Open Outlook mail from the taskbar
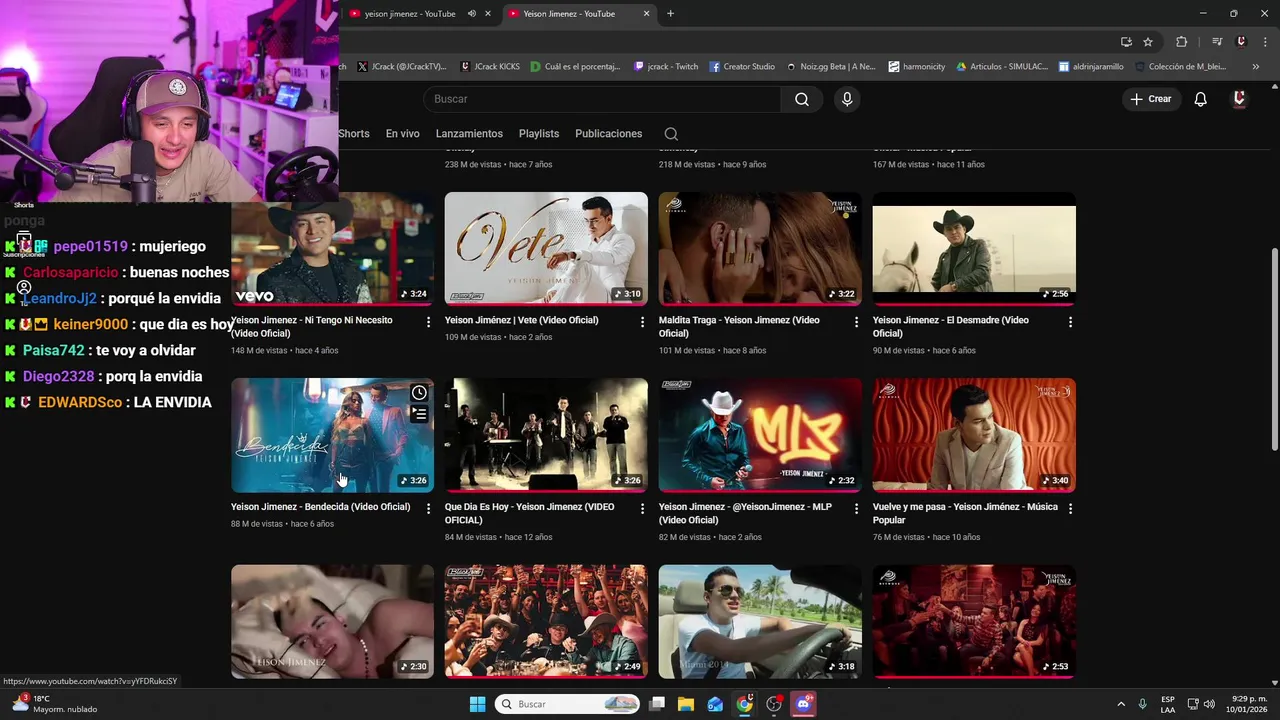The image size is (1280, 720). pos(715,704)
